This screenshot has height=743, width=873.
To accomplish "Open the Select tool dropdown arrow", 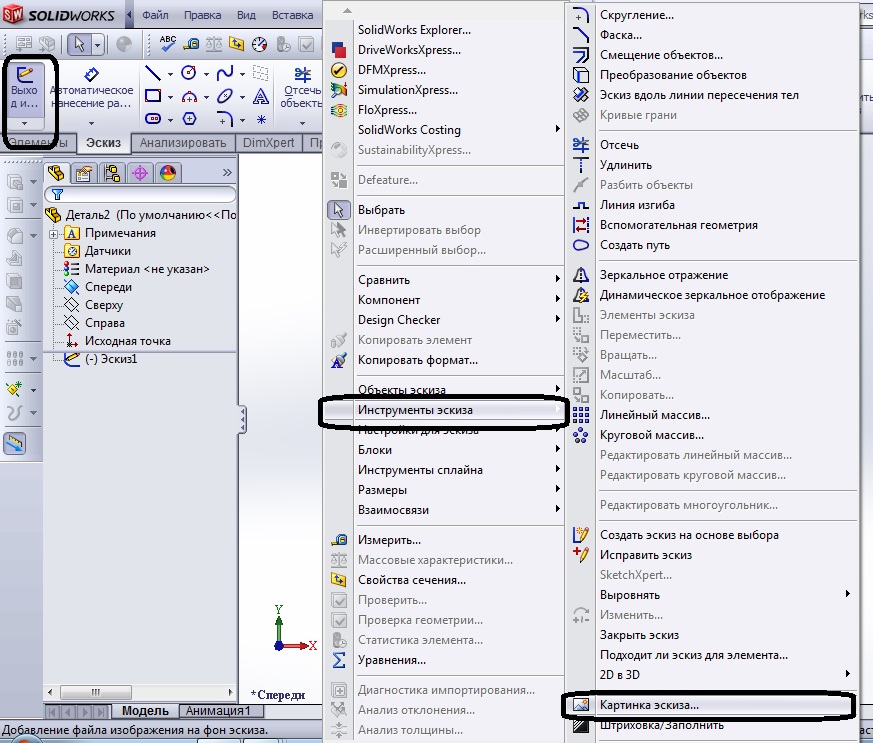I will pos(97,44).
